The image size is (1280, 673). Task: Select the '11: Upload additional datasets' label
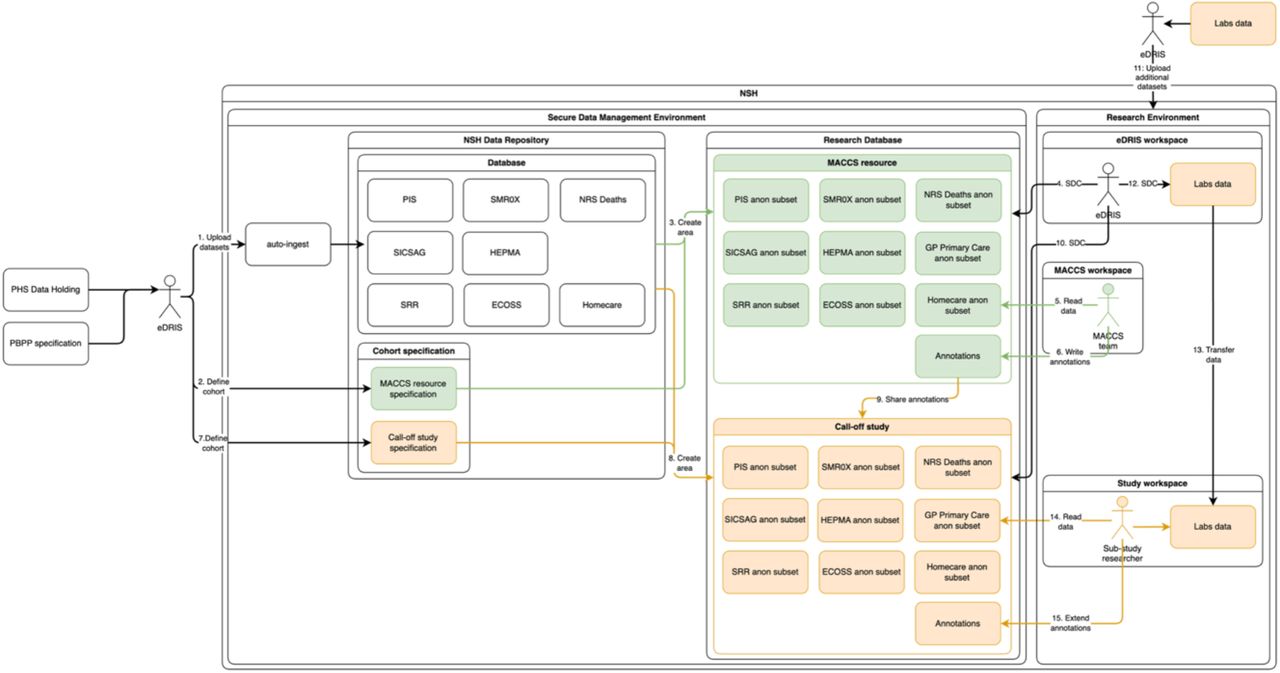coord(1151,76)
